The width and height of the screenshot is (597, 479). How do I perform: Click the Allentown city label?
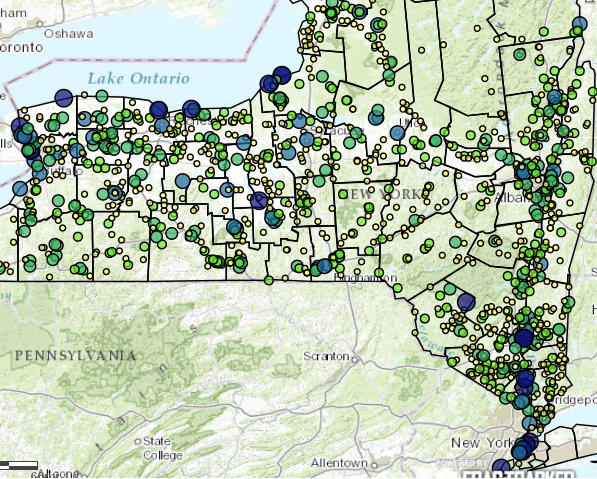(339, 463)
